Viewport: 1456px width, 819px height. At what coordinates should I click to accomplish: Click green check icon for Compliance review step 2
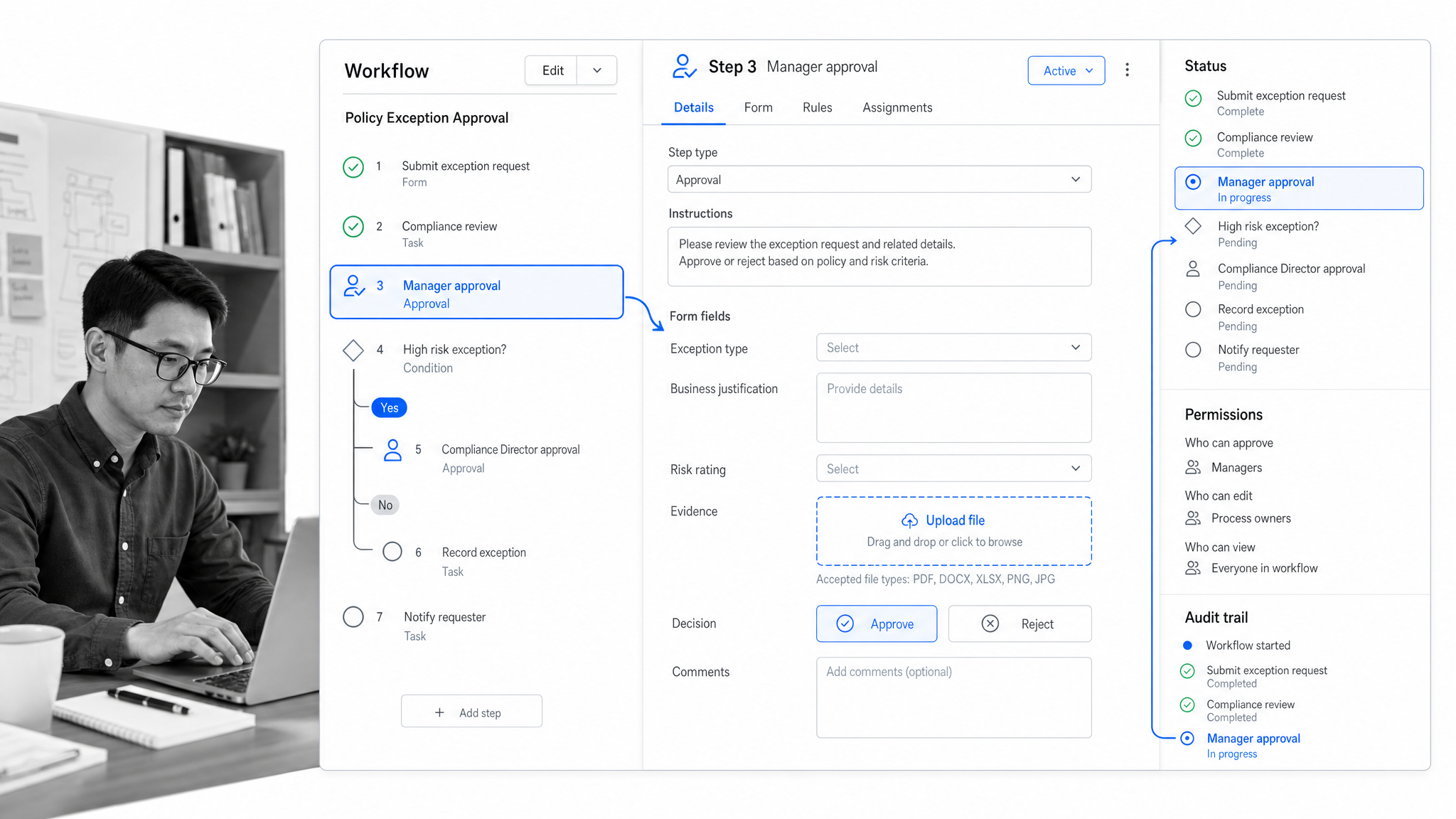coord(353,227)
